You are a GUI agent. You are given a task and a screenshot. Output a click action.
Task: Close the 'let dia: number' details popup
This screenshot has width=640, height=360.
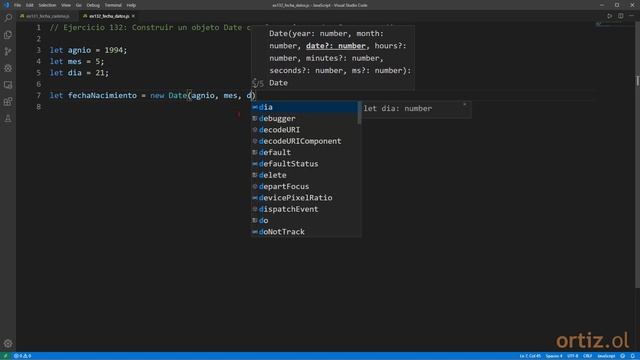[464, 105]
